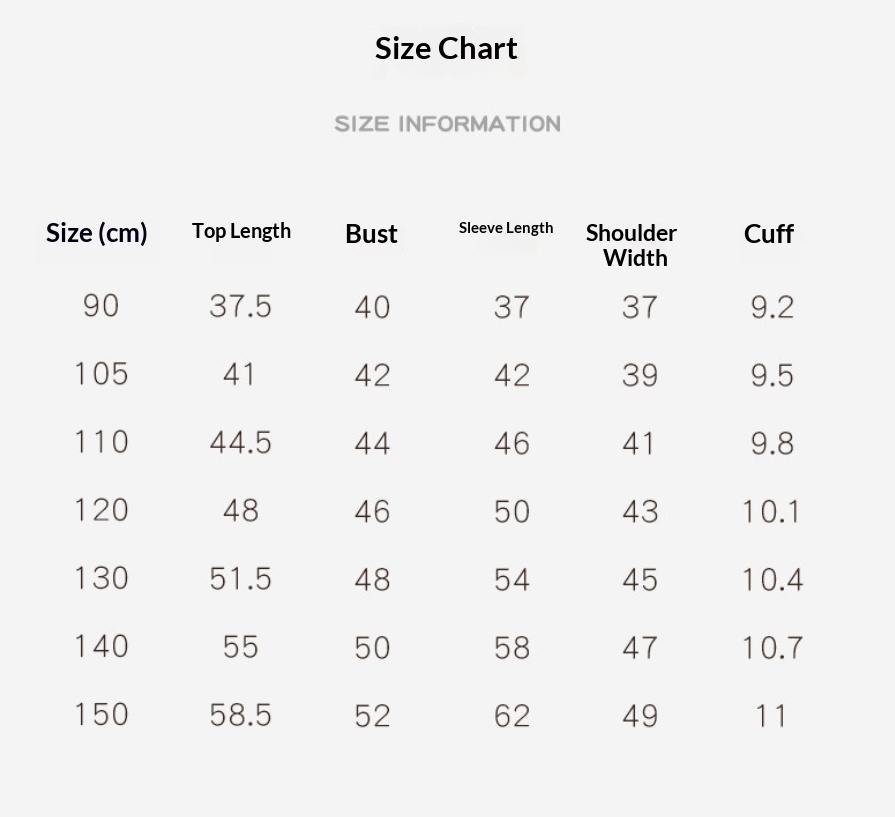
Task: Click the size 90 row label
Action: 101,306
